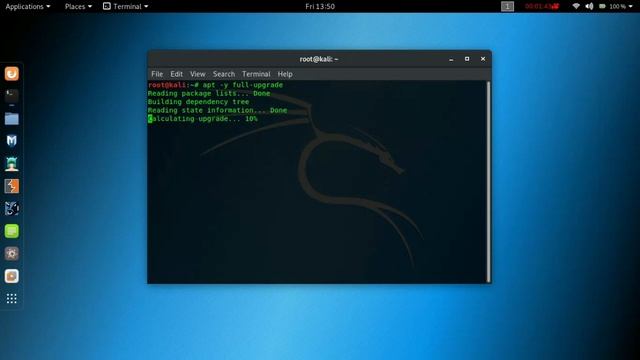Open the terminal File menu
Viewport: 640px width, 360px height.
(x=157, y=74)
